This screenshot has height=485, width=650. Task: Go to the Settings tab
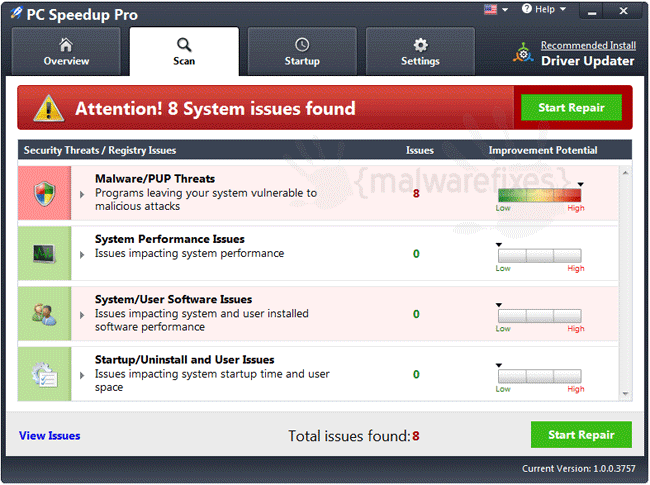(420, 51)
